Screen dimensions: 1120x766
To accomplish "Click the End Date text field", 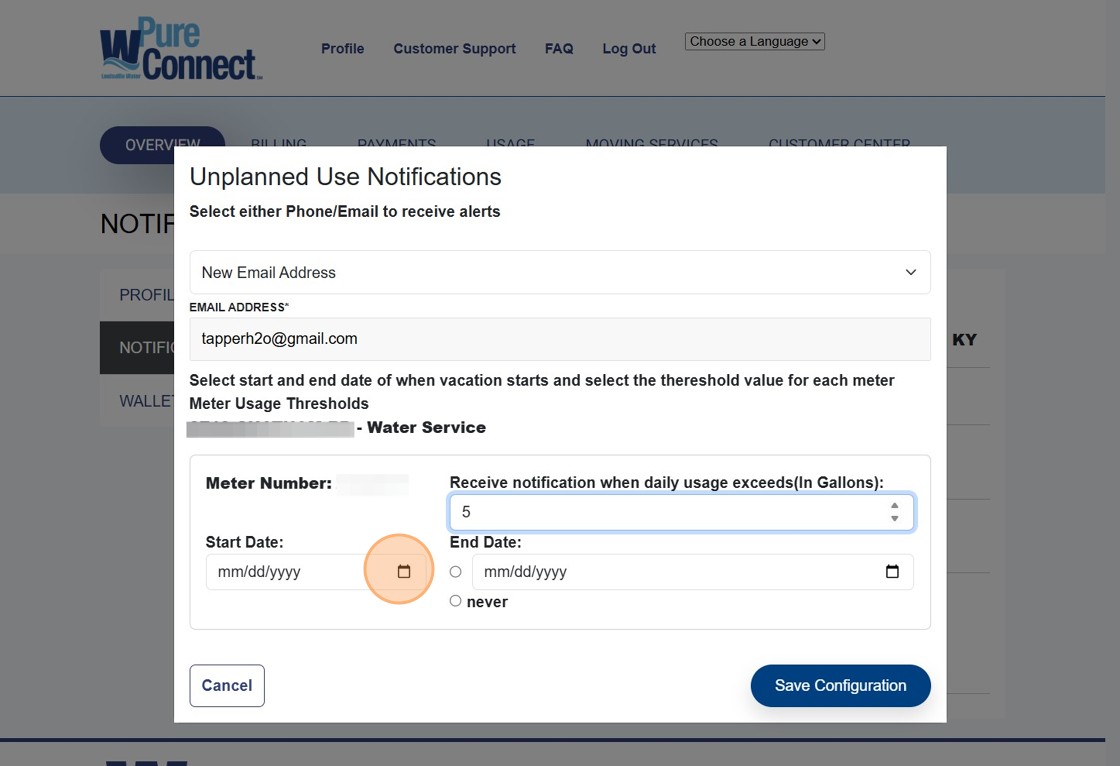I will 670,572.
